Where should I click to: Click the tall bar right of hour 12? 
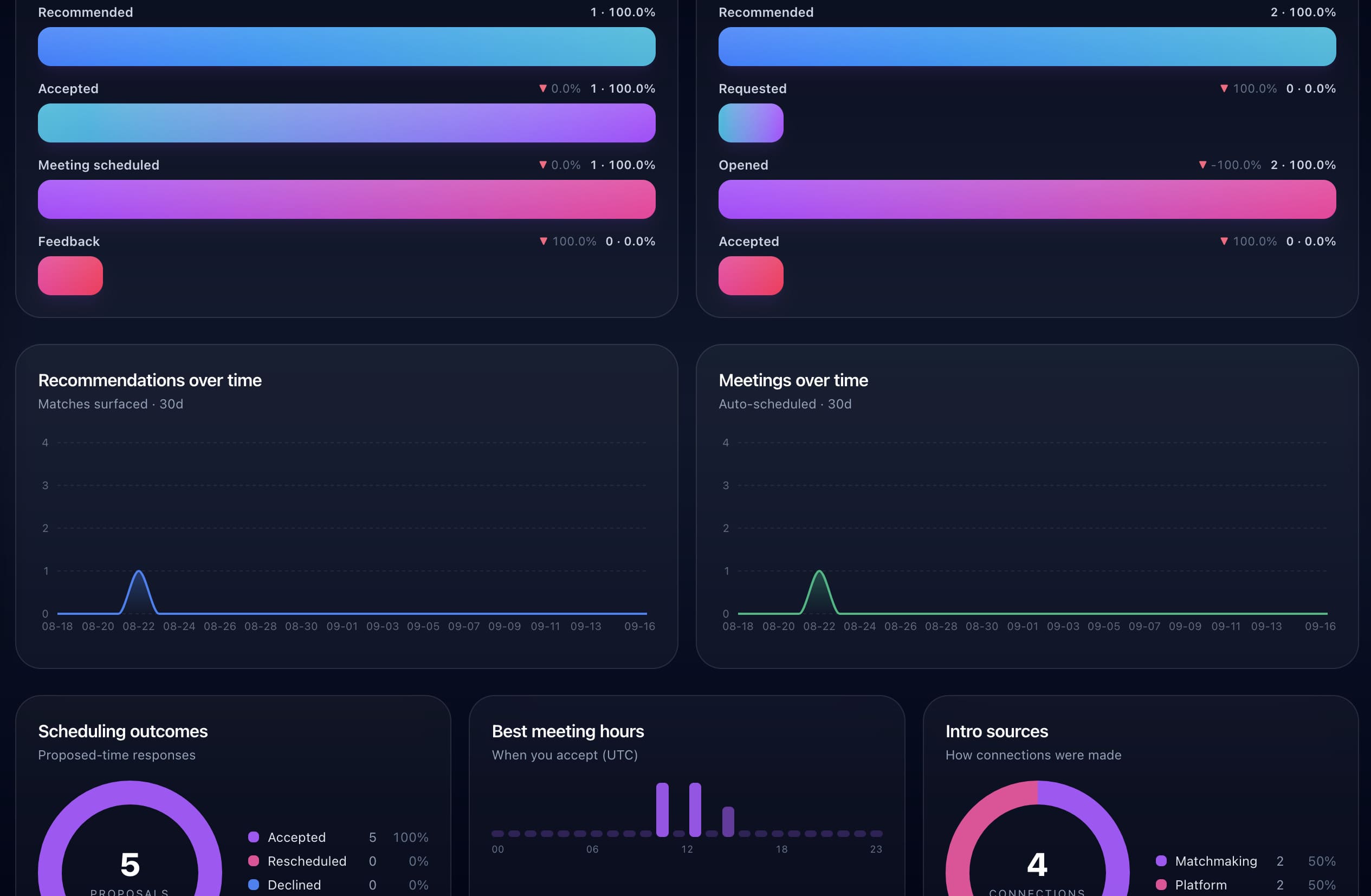pyautogui.click(x=695, y=810)
